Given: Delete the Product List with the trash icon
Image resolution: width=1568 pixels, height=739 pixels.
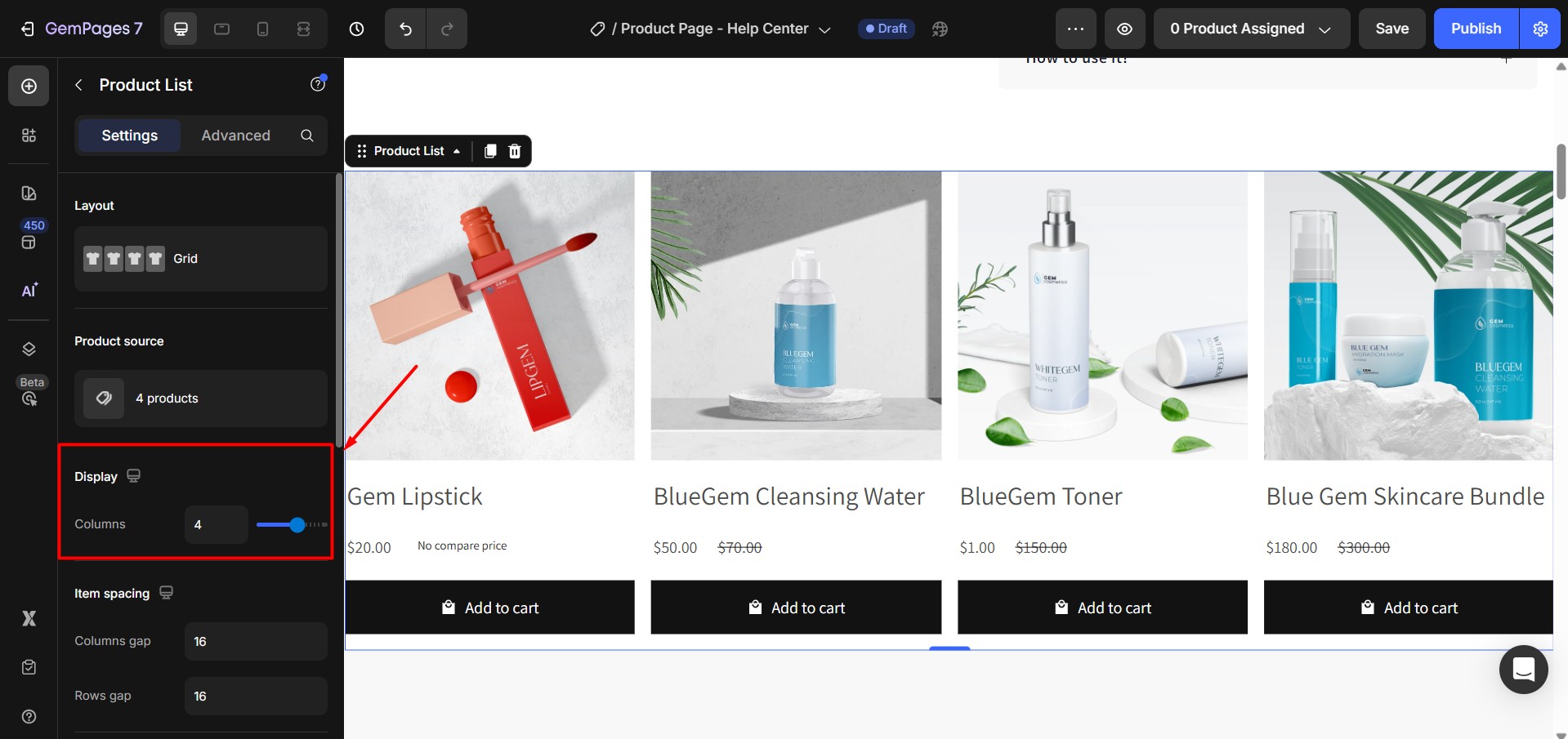Looking at the screenshot, I should tap(515, 151).
